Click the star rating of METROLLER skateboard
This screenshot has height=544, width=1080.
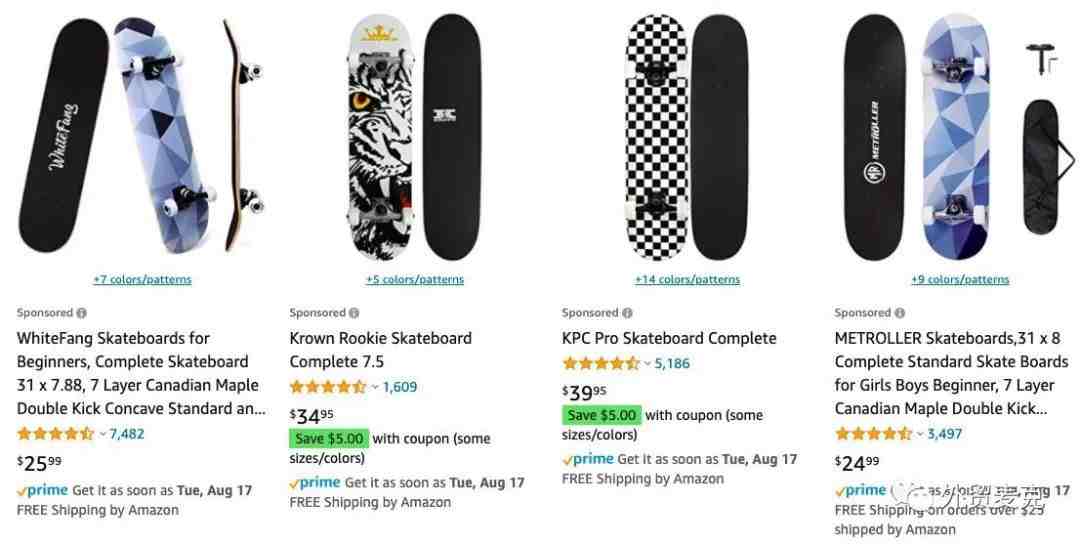coord(873,434)
